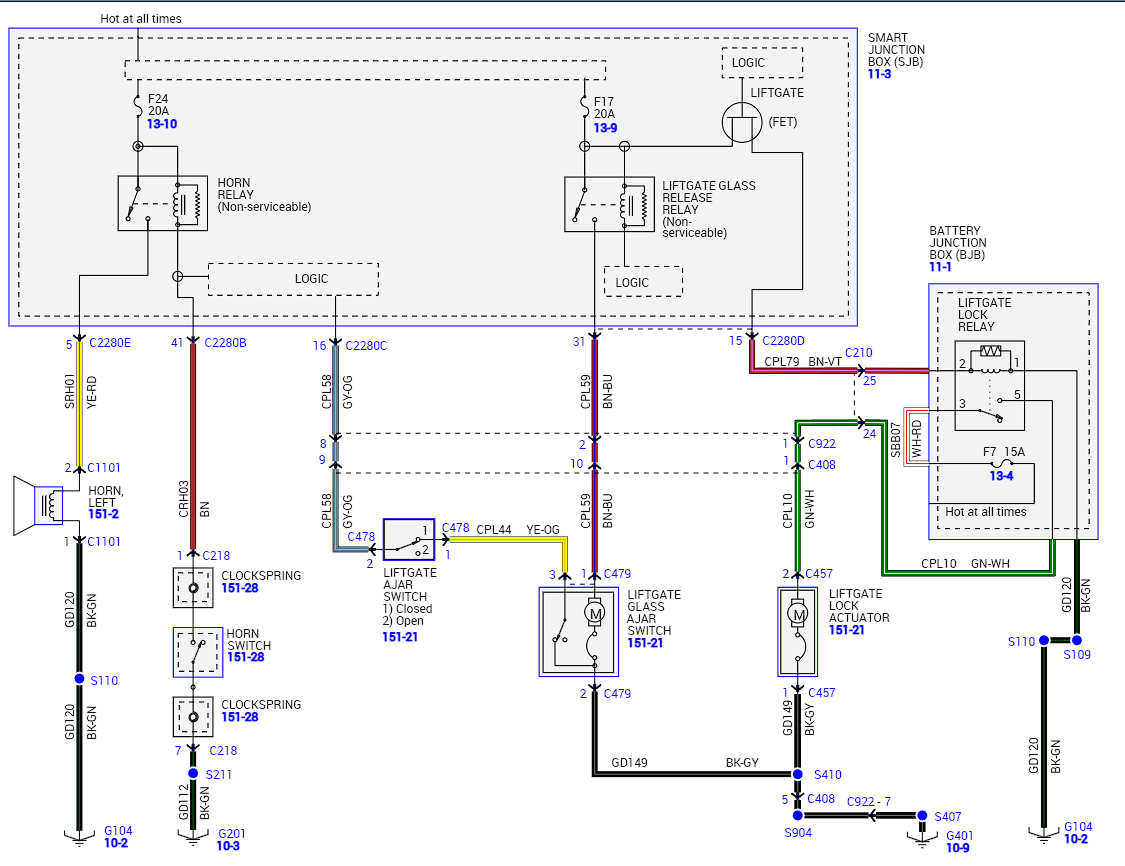This screenshot has width=1125, height=866.
Task: Select the S109 splice dot
Action: click(x=1076, y=640)
